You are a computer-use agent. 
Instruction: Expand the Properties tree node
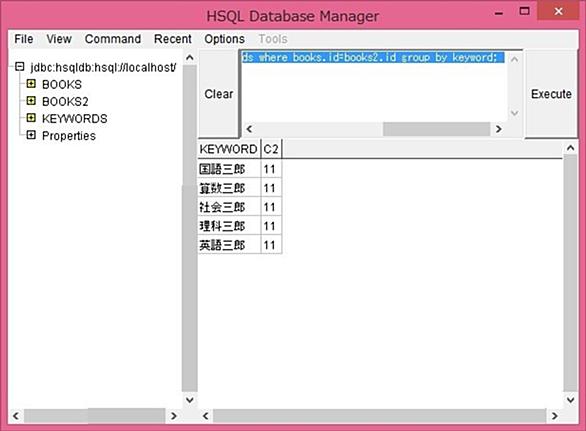click(x=31, y=135)
